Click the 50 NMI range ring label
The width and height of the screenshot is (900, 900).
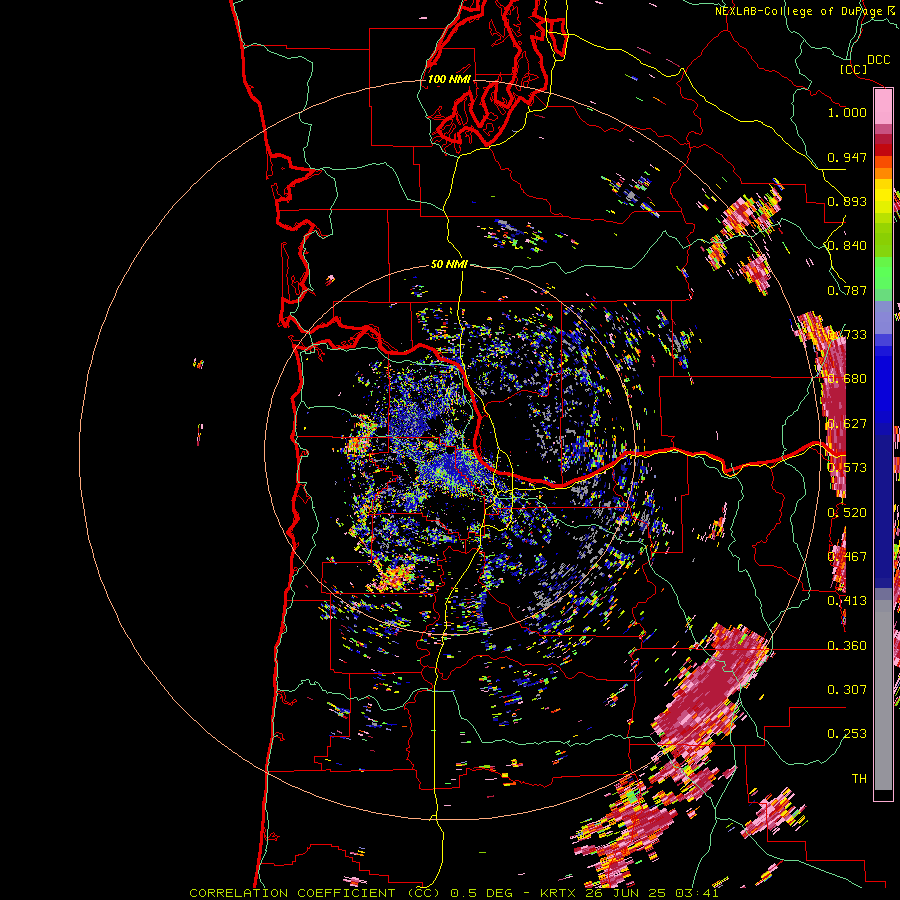[449, 265]
